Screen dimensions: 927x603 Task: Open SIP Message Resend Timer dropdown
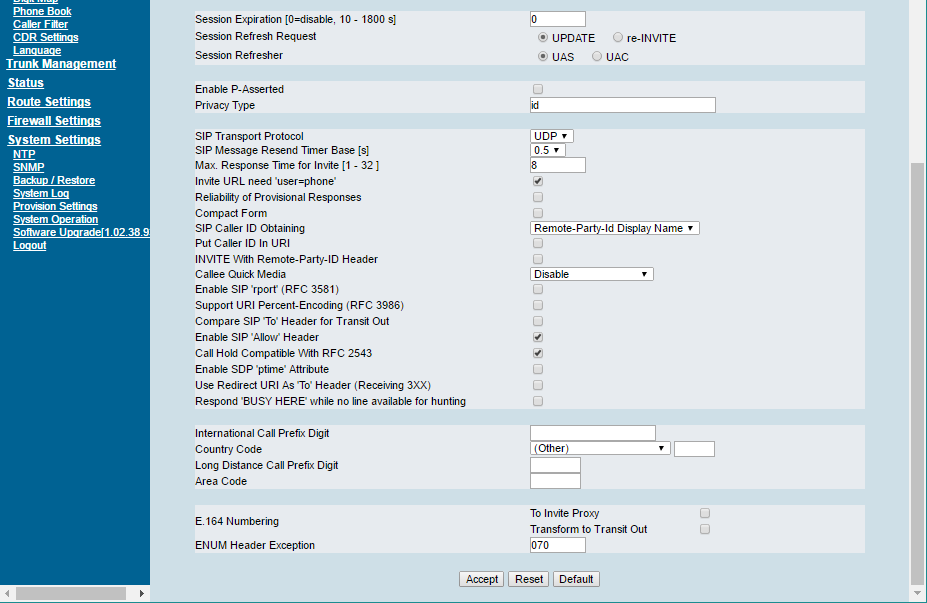(547, 150)
